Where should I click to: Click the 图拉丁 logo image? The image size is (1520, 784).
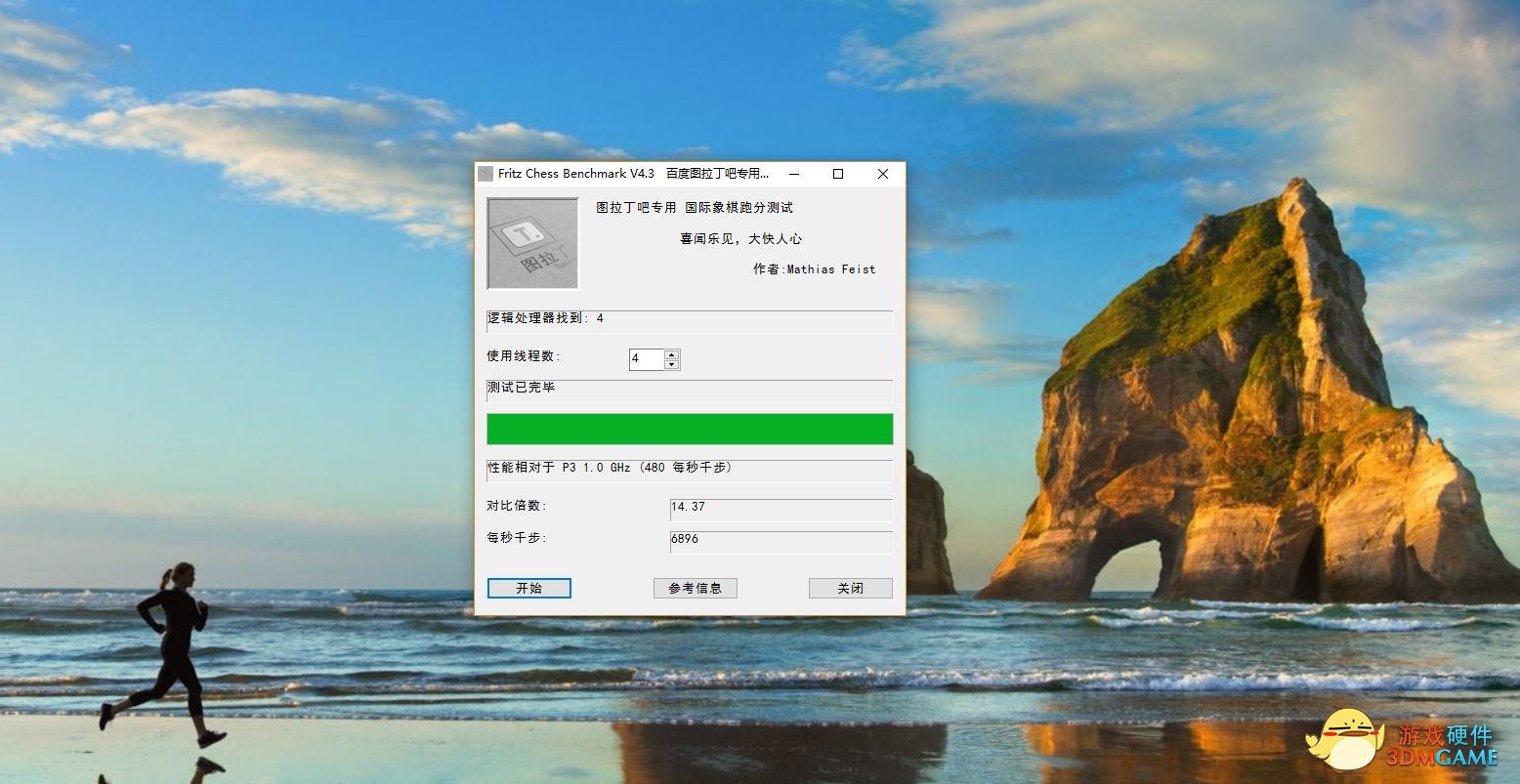coord(531,243)
